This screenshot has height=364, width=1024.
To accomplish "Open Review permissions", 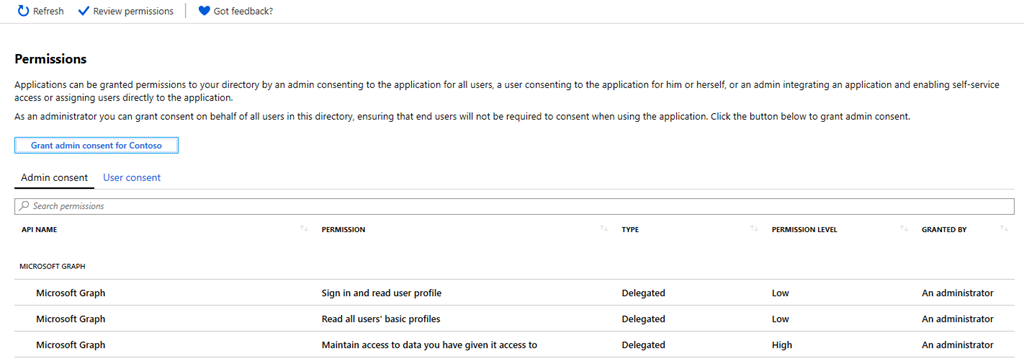I will (126, 11).
